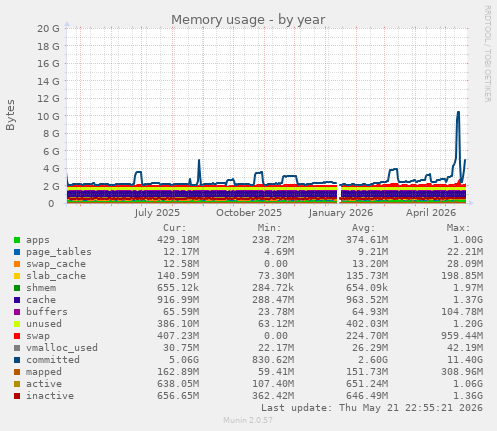
Task: Click the red swap legend swatch
Action: click(x=17, y=336)
